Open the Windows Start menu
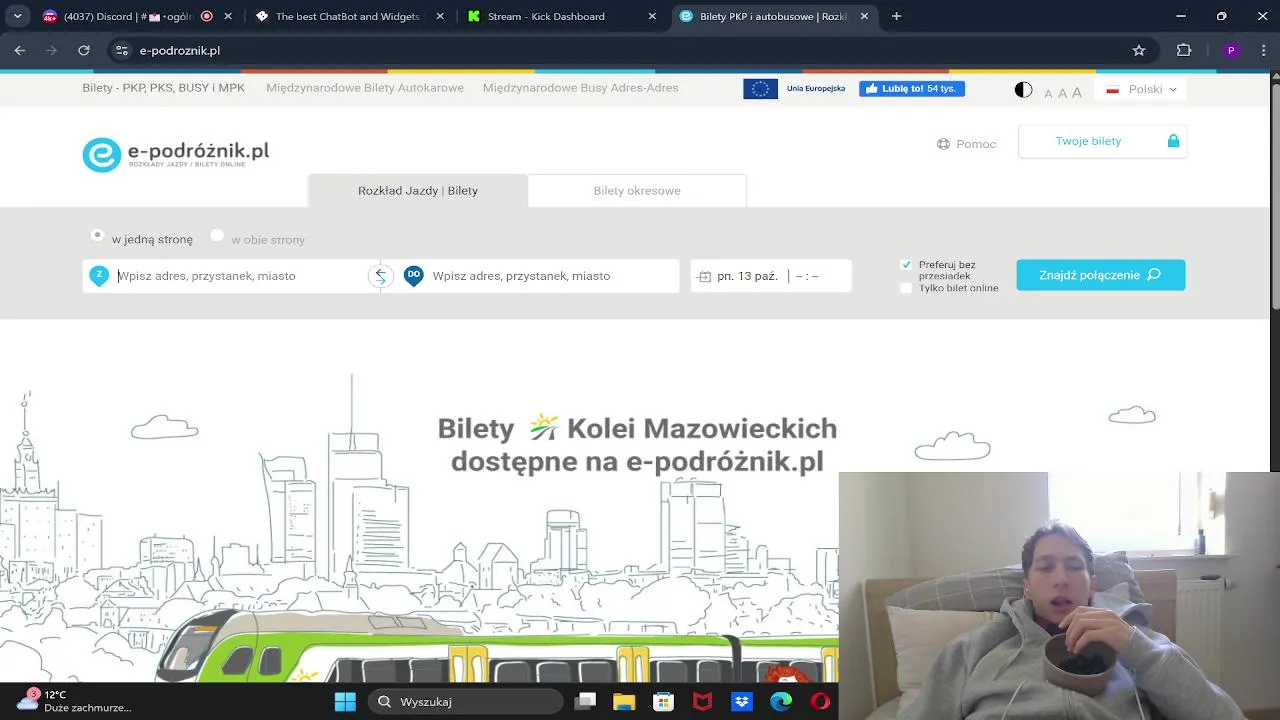This screenshot has width=1280, height=720. tap(345, 702)
